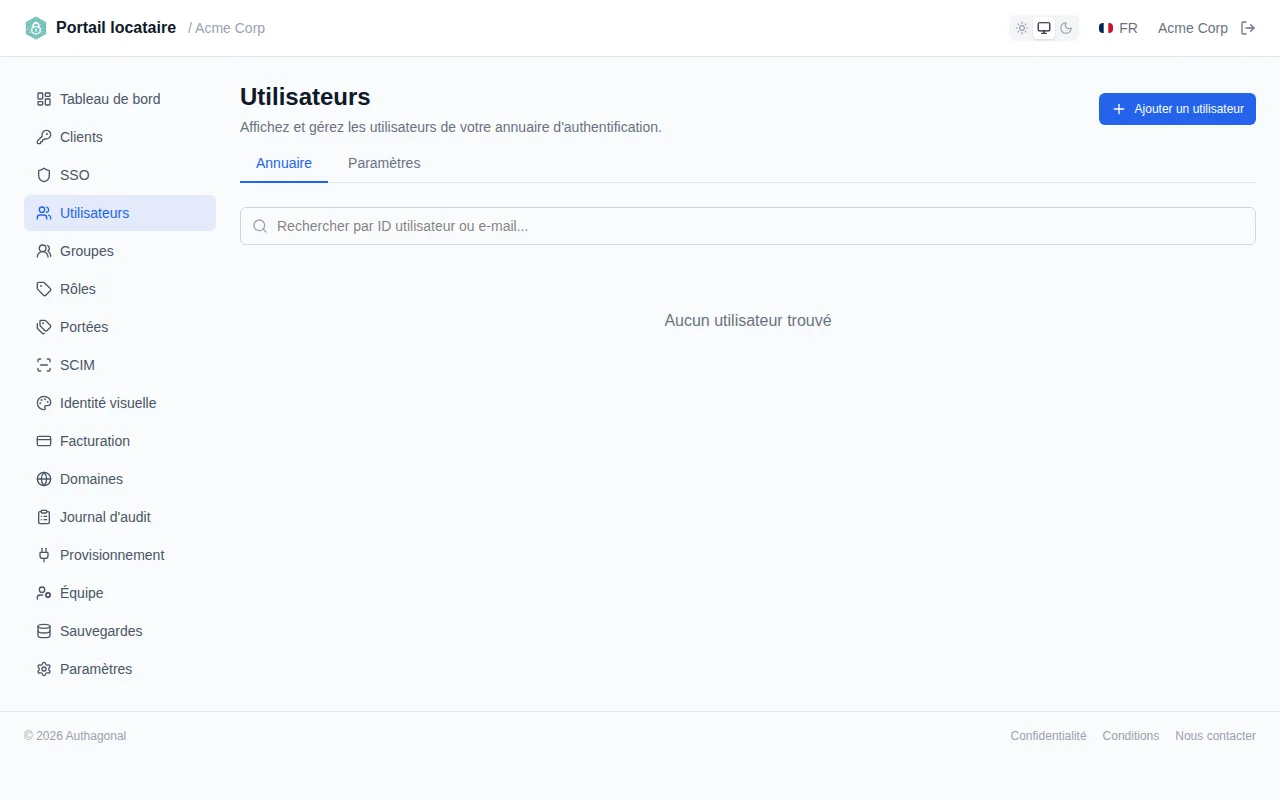Click the French flag icon
This screenshot has width=1280, height=800.
pyautogui.click(x=1106, y=28)
